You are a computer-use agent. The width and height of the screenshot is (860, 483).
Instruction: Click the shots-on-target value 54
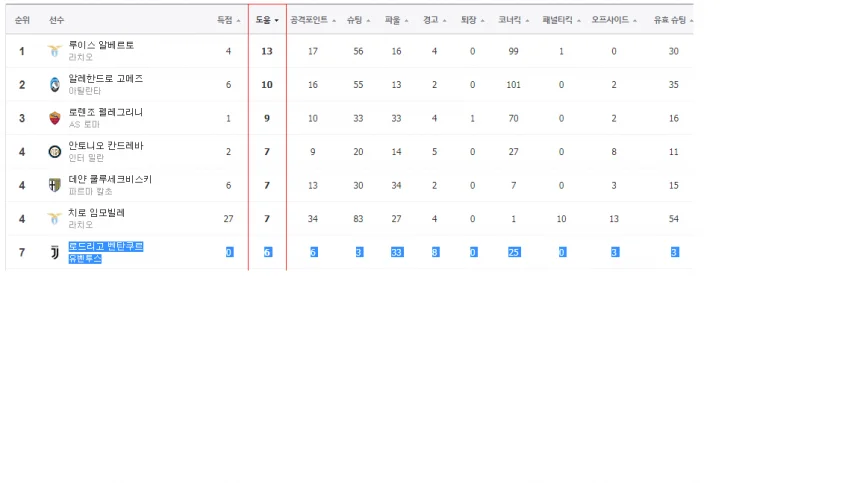674,218
